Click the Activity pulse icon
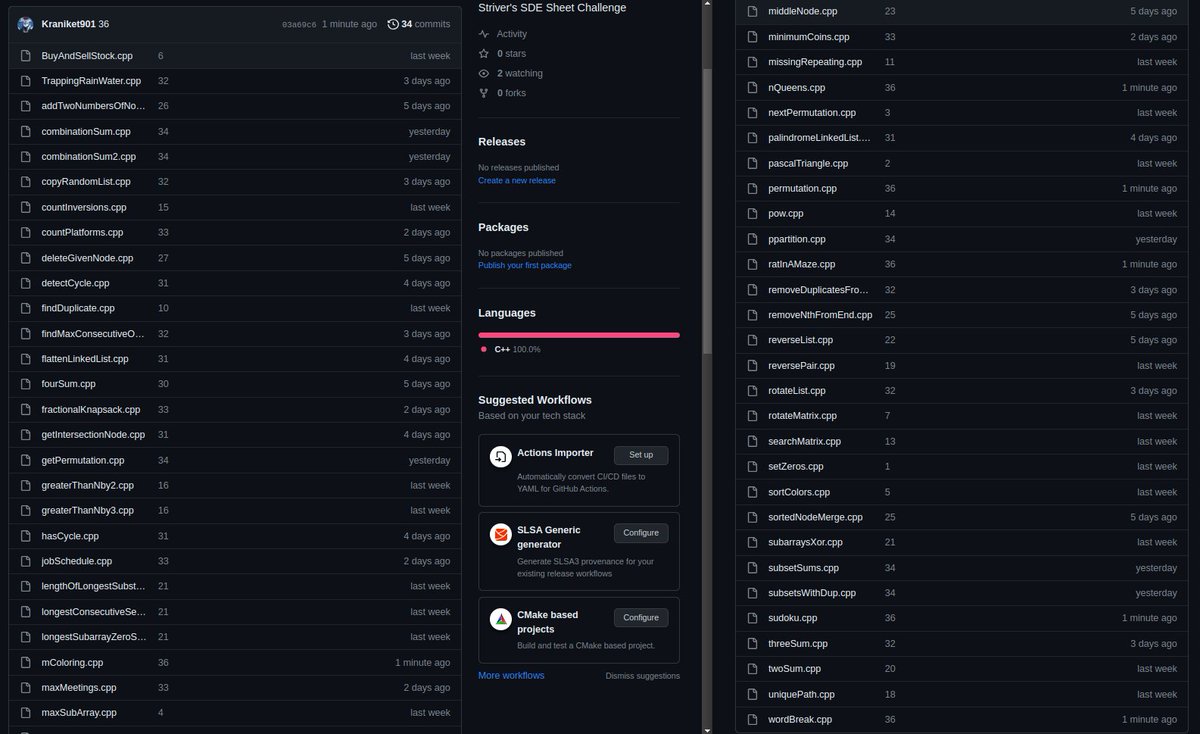 (x=484, y=34)
